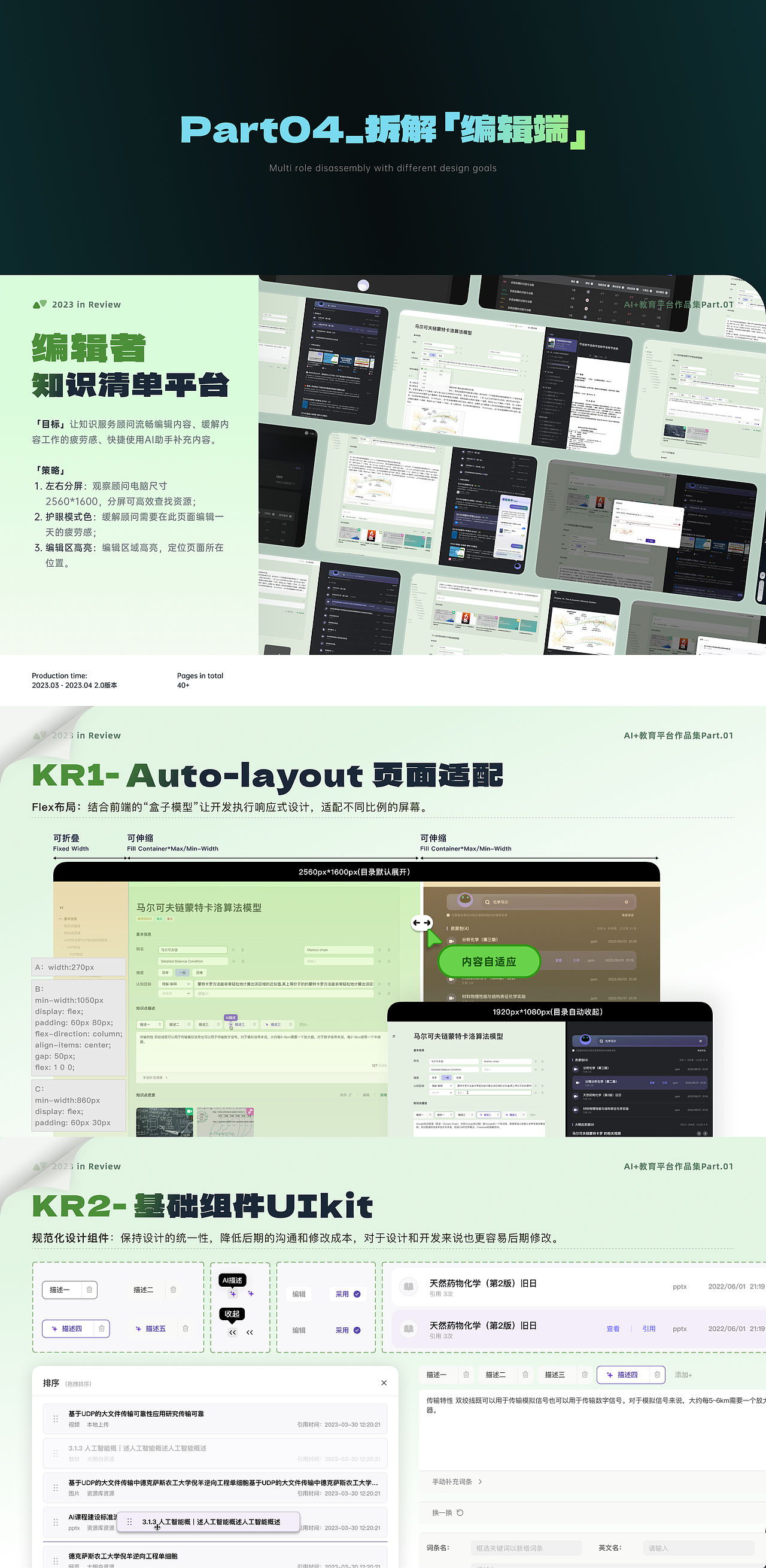Click book icon of first 天然药物化学 row
Viewport: 766px width, 1568px height.
coord(409,1287)
